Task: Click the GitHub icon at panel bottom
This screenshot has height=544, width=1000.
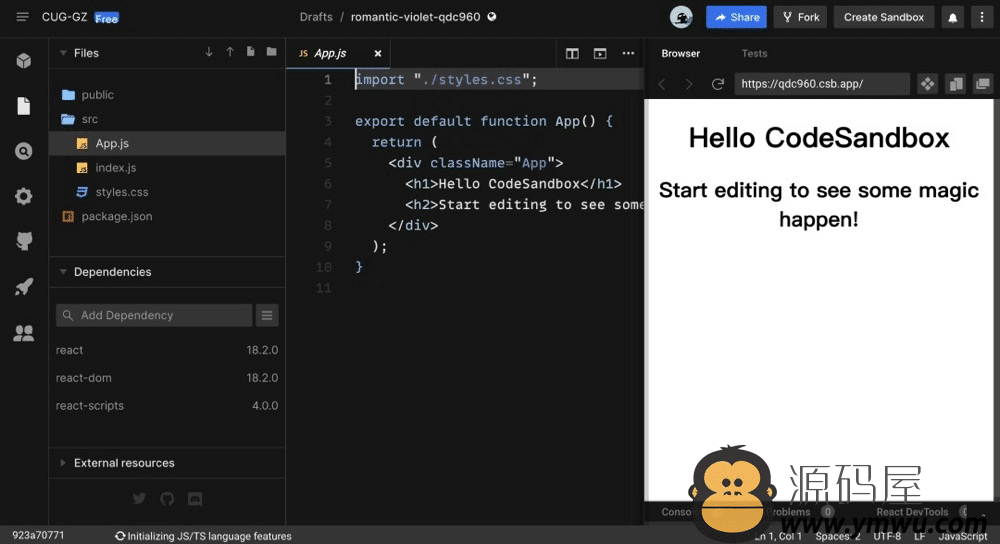Action: (x=167, y=499)
